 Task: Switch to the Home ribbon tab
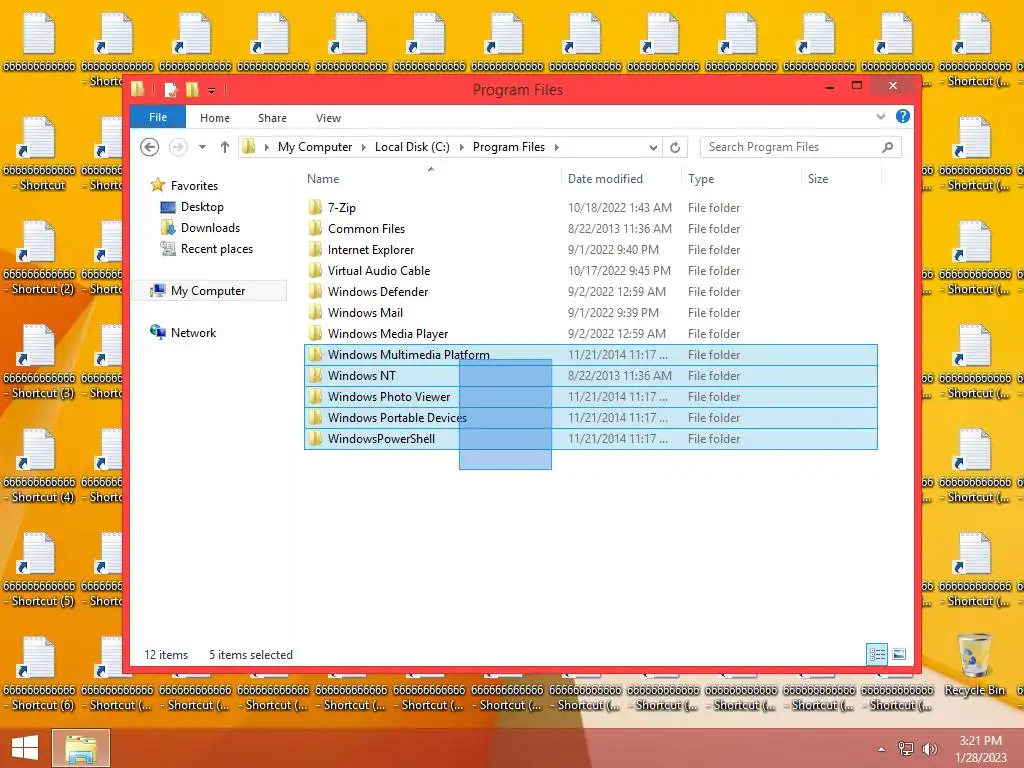pos(215,118)
